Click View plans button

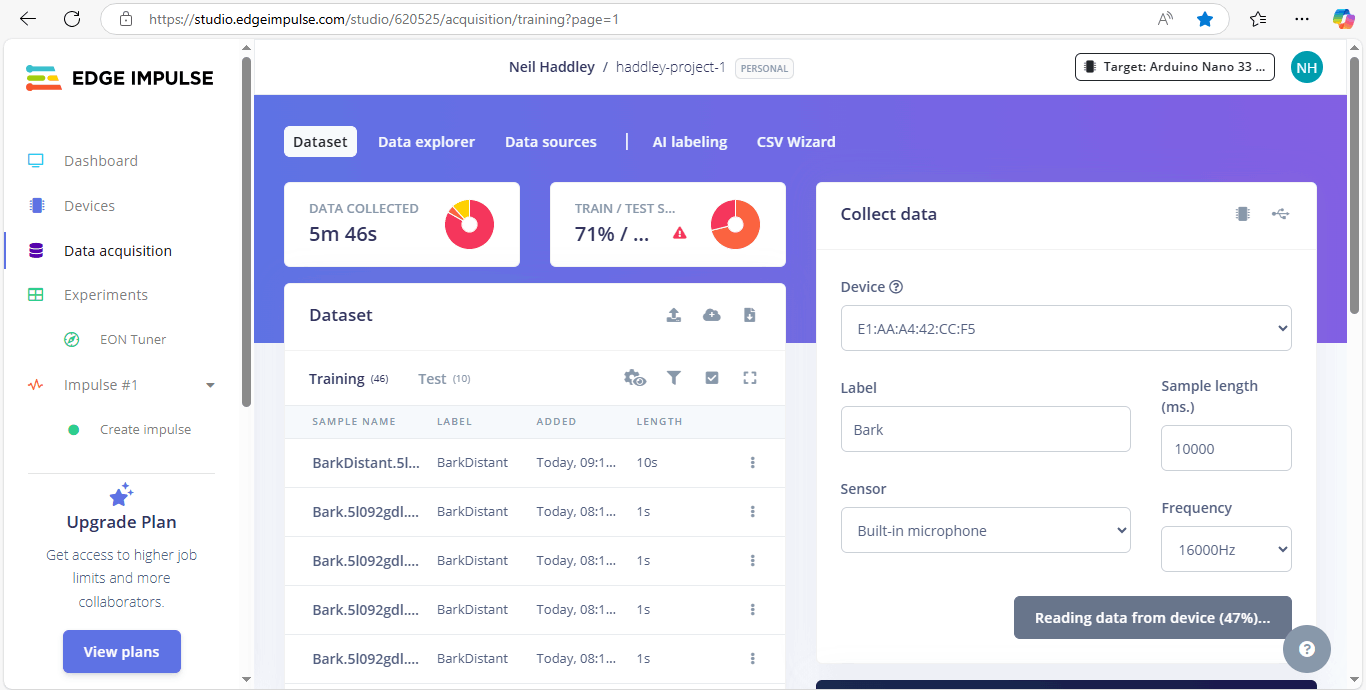(x=122, y=652)
